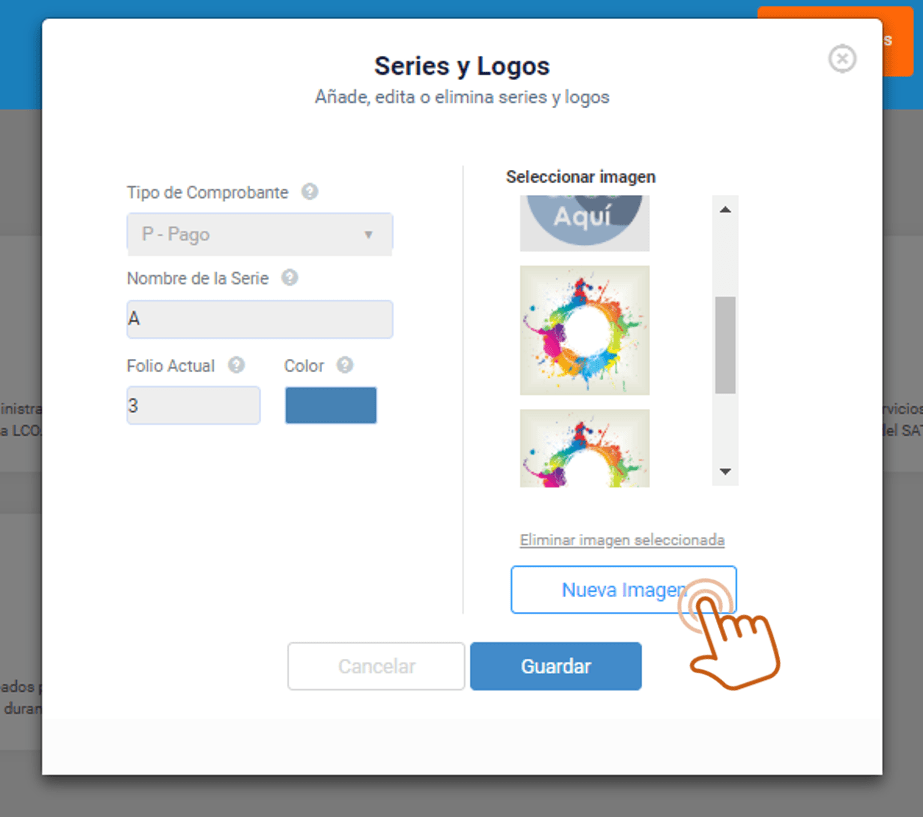Select the bottom partially visible splash thumbnail
Viewport: 923px width, 817px height.
pos(585,448)
